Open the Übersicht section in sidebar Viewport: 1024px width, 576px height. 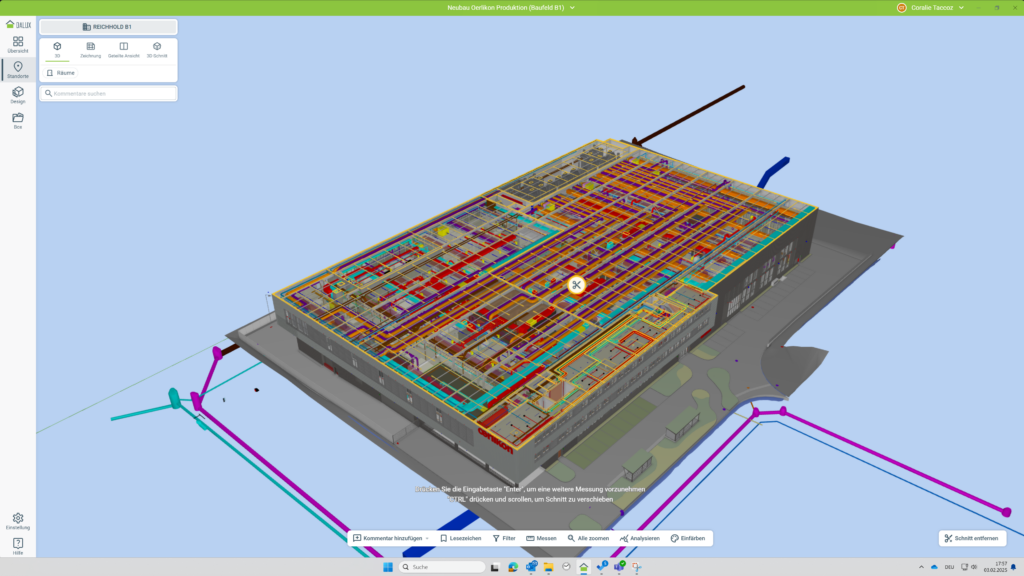tap(18, 43)
